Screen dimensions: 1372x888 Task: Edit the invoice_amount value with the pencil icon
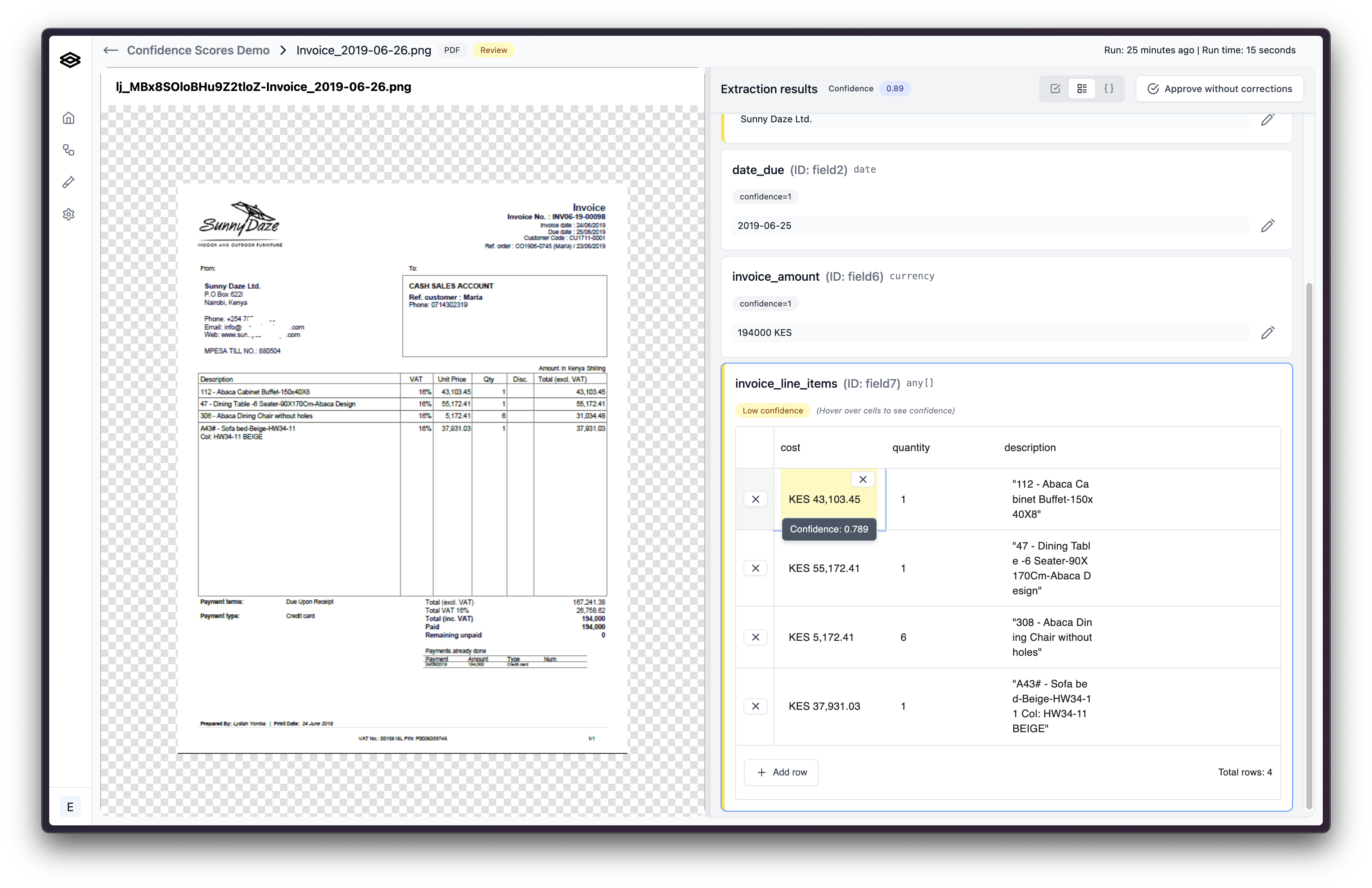click(x=1267, y=333)
